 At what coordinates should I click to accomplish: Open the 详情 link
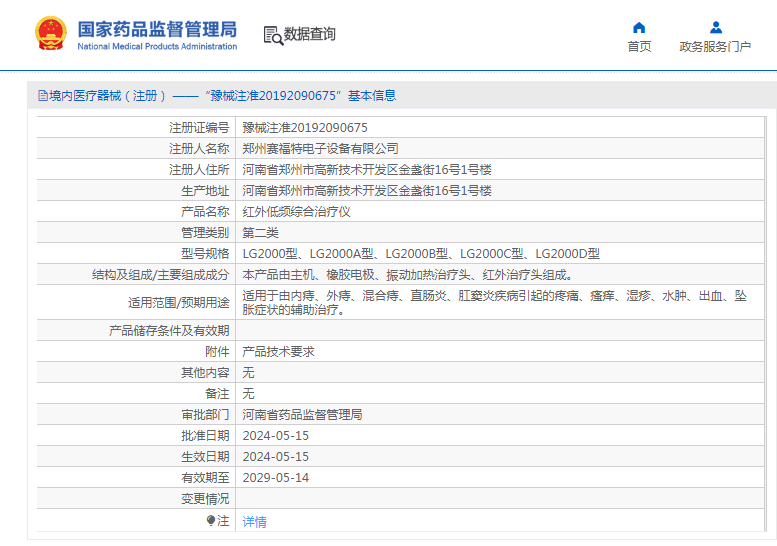254,521
